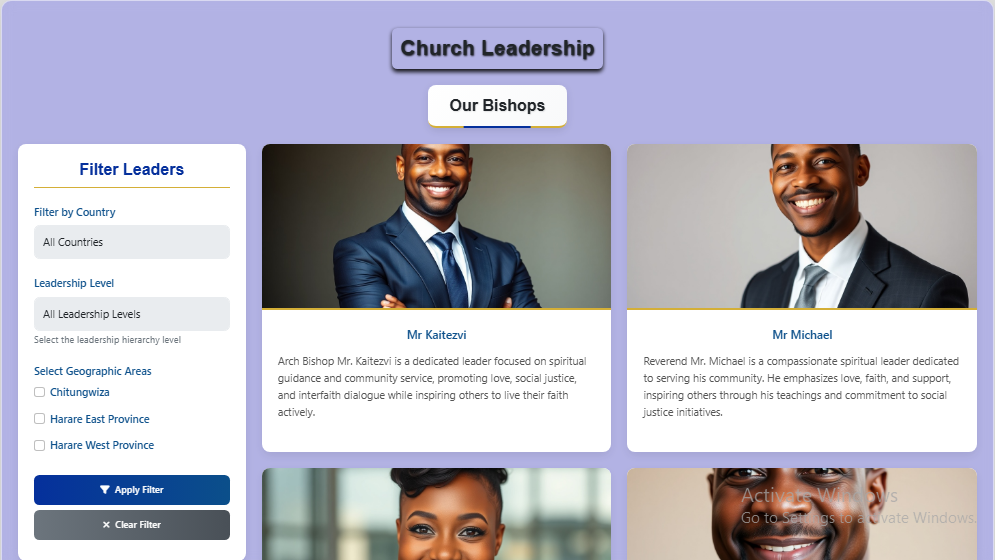Viewport: 995px width, 560px height.
Task: Tick the Chitungwiza checkbox
Action: click(x=39, y=392)
